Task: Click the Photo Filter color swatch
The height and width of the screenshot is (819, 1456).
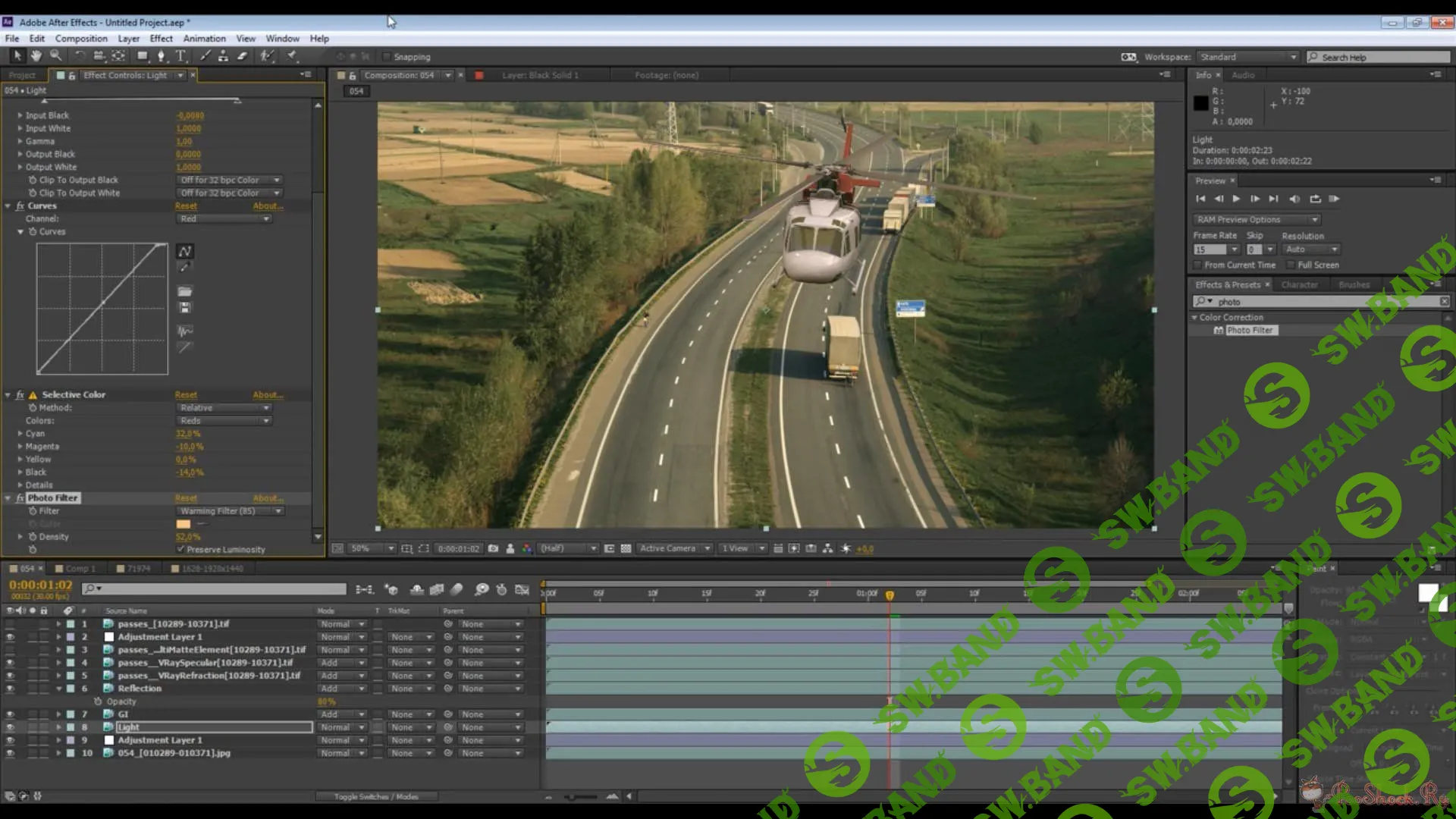Action: [x=183, y=523]
